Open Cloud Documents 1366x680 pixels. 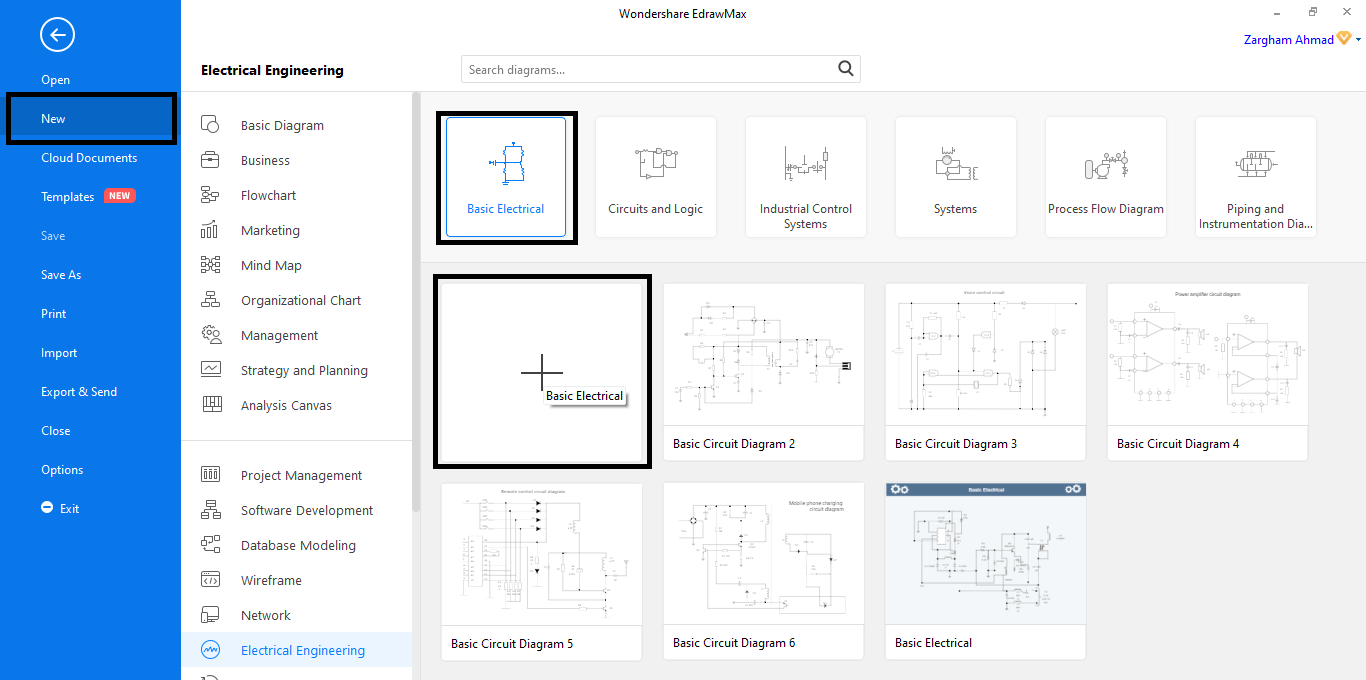(90, 158)
